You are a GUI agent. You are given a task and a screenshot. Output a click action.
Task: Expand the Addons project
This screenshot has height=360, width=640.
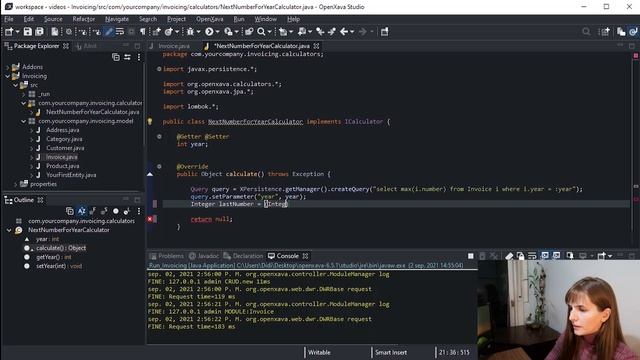[x=7, y=67]
